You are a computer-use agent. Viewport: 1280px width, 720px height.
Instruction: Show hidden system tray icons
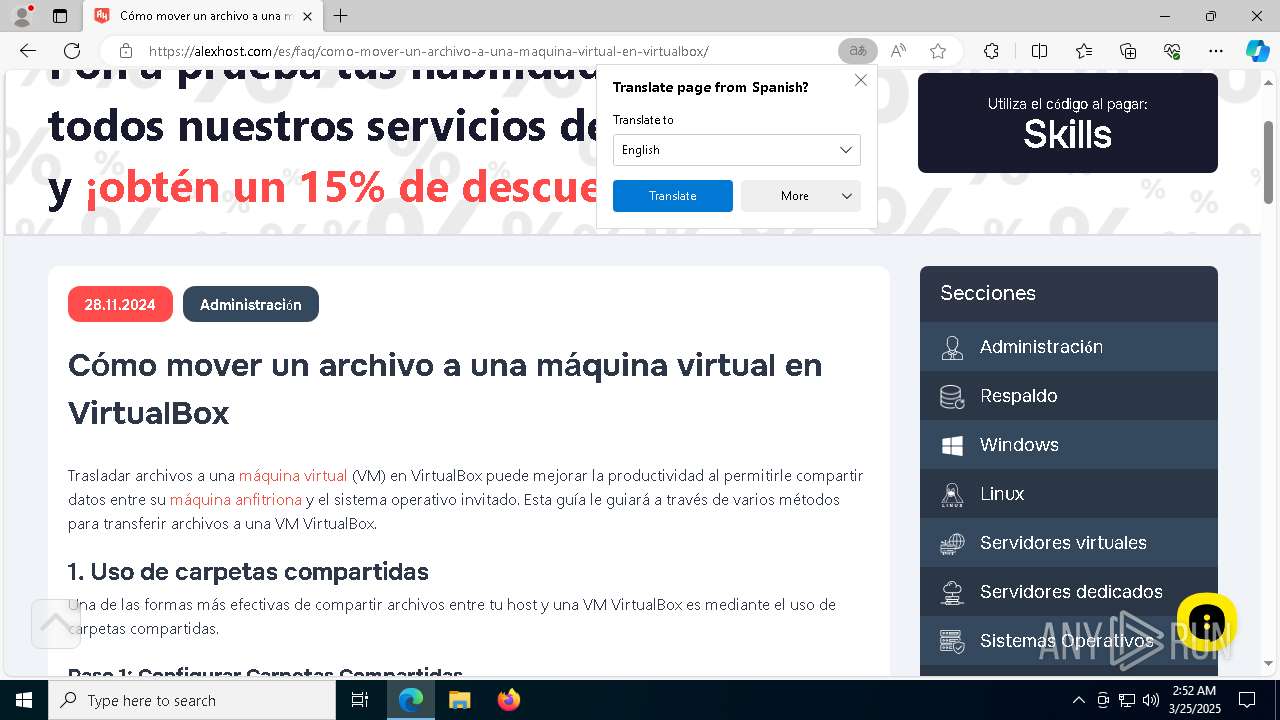[x=1078, y=700]
